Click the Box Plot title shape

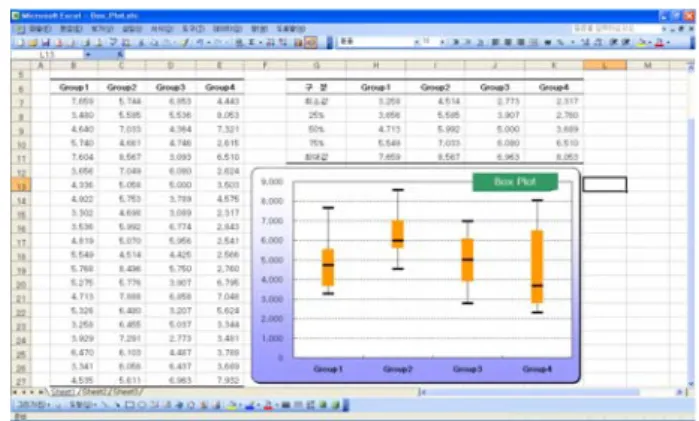515,182
